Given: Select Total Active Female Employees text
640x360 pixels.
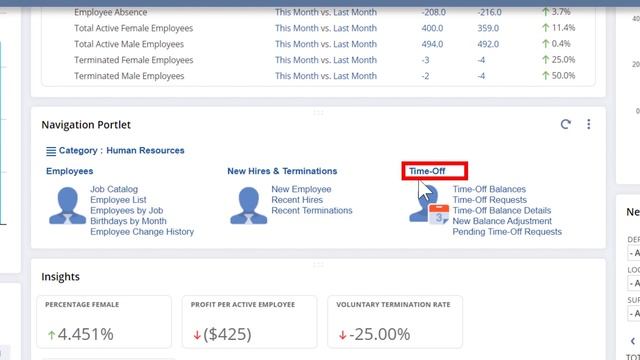Looking at the screenshot, I should (133, 28).
